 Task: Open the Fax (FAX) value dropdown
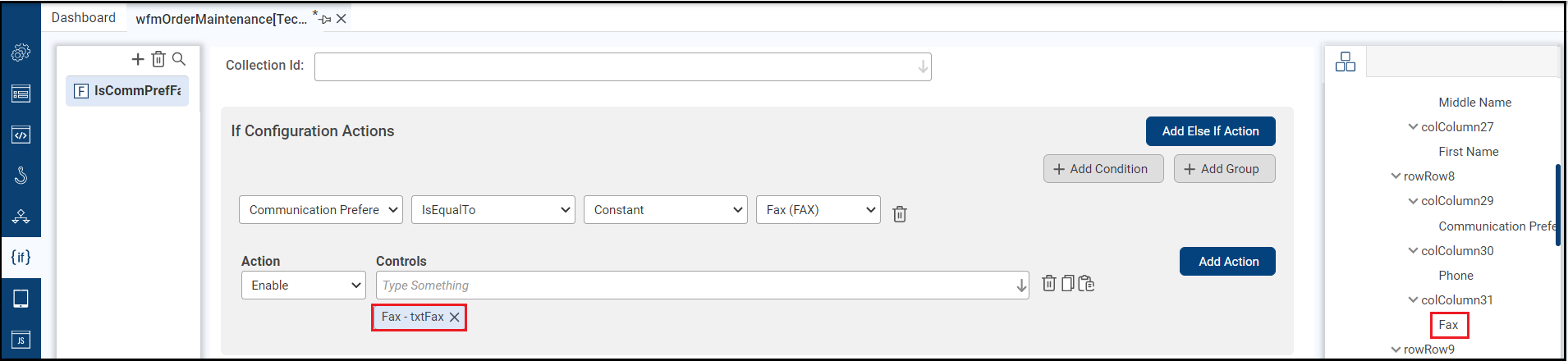click(818, 210)
